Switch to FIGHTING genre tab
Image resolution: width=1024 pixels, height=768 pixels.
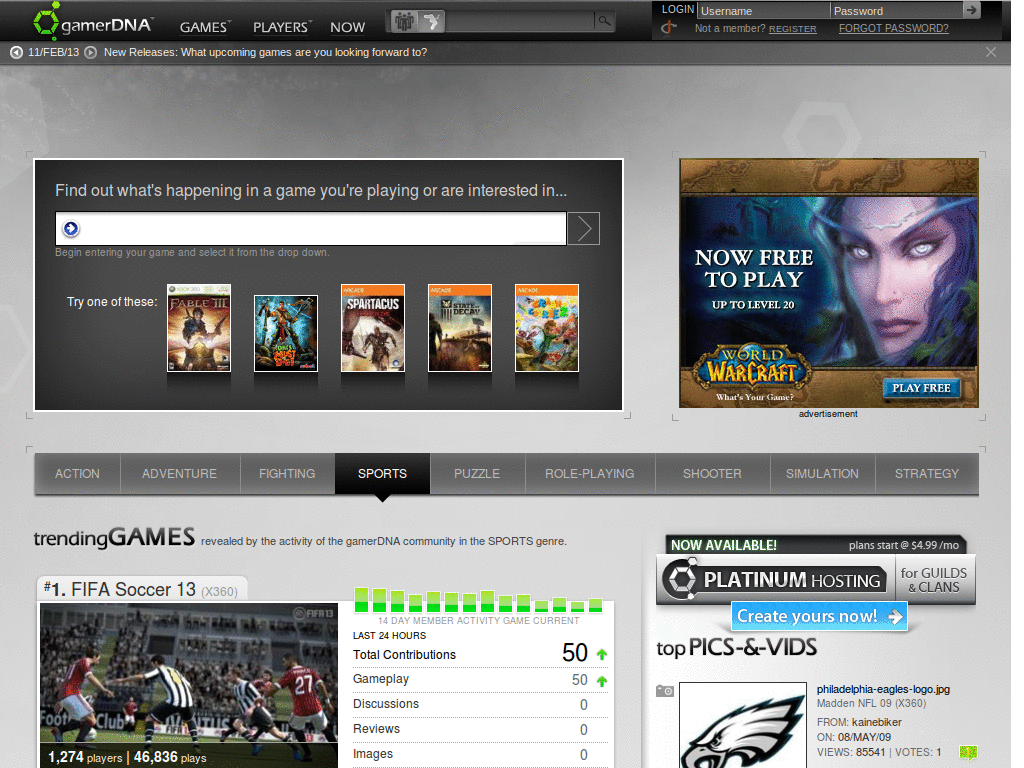[287, 473]
